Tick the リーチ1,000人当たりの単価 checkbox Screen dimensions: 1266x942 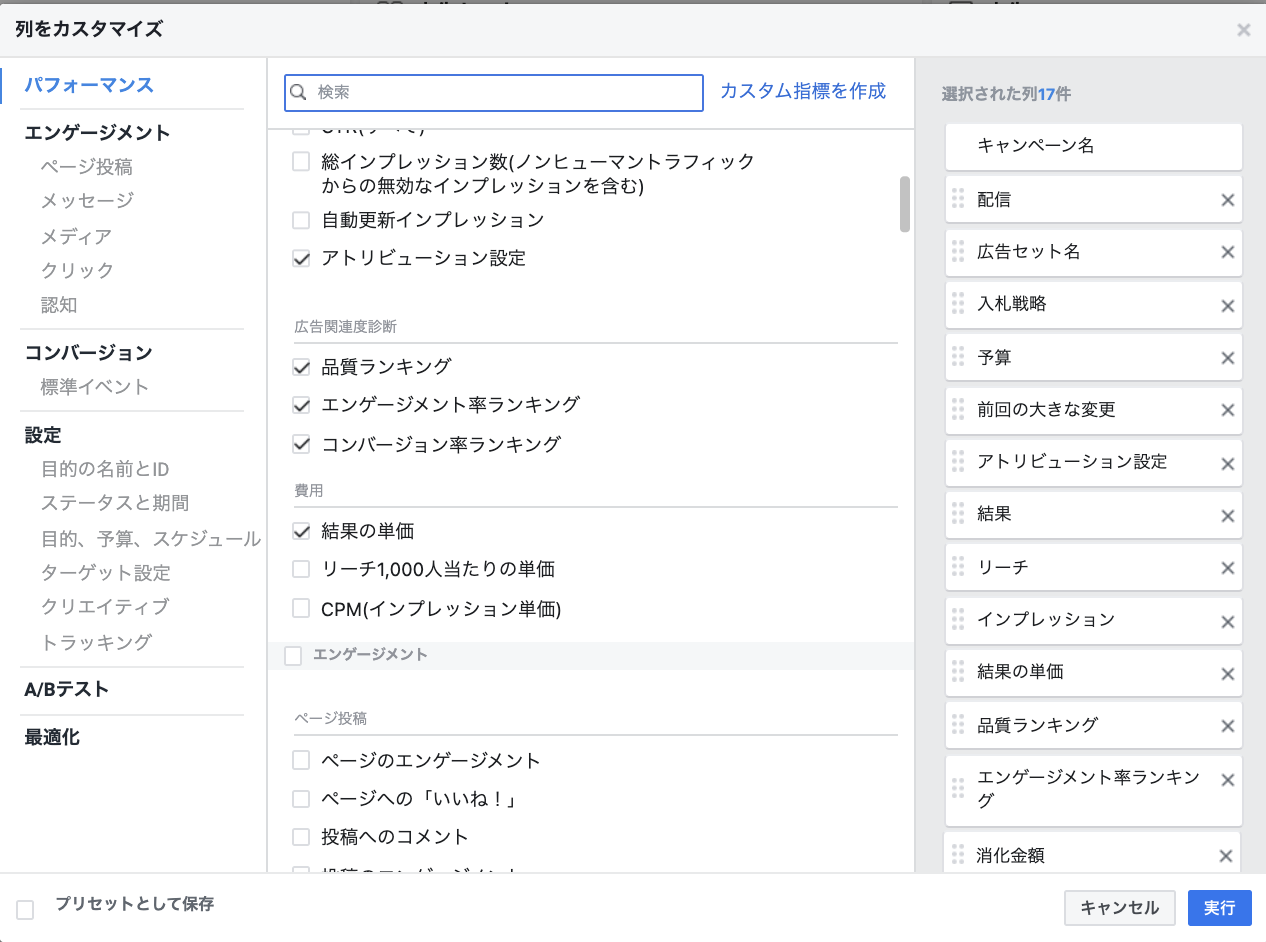(x=301, y=569)
